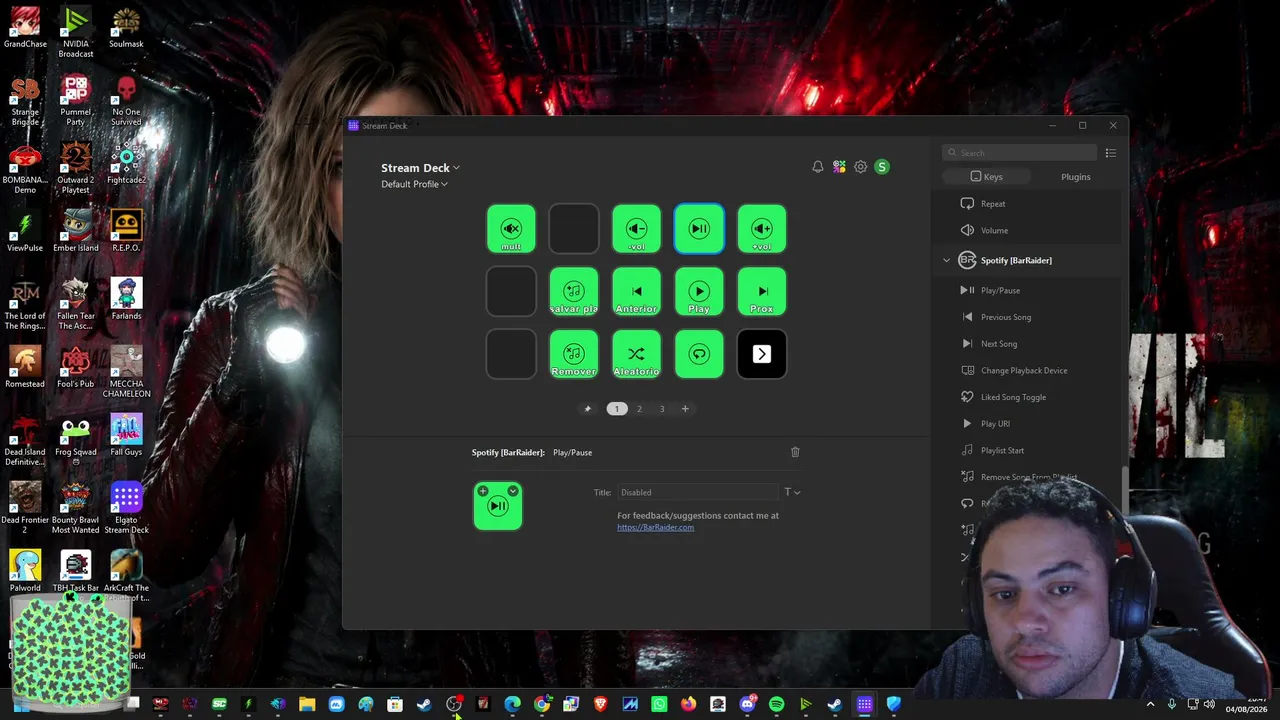This screenshot has width=1280, height=720.
Task: Select the 'Anterior' previous track key
Action: pos(636,292)
